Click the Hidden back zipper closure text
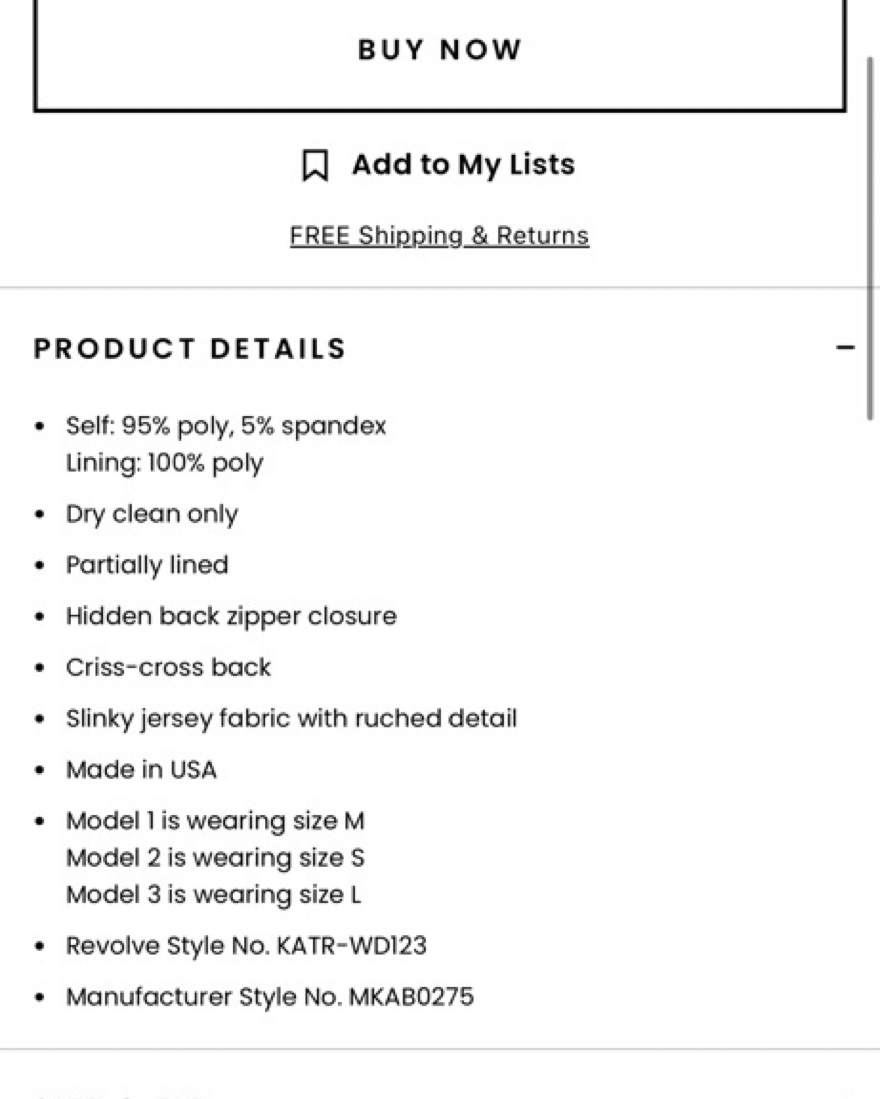The image size is (880, 1099). point(231,616)
